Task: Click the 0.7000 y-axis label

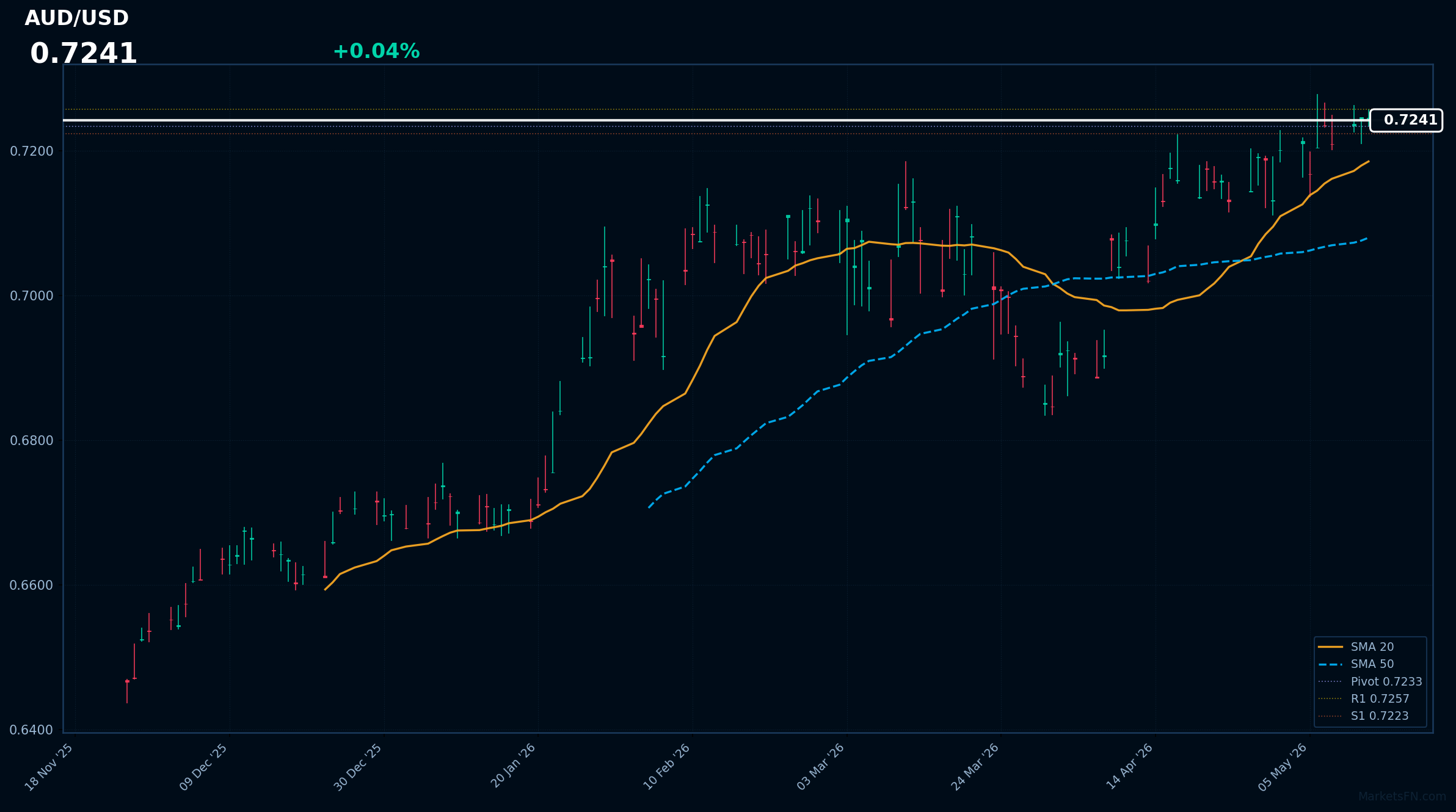Action: [32, 295]
